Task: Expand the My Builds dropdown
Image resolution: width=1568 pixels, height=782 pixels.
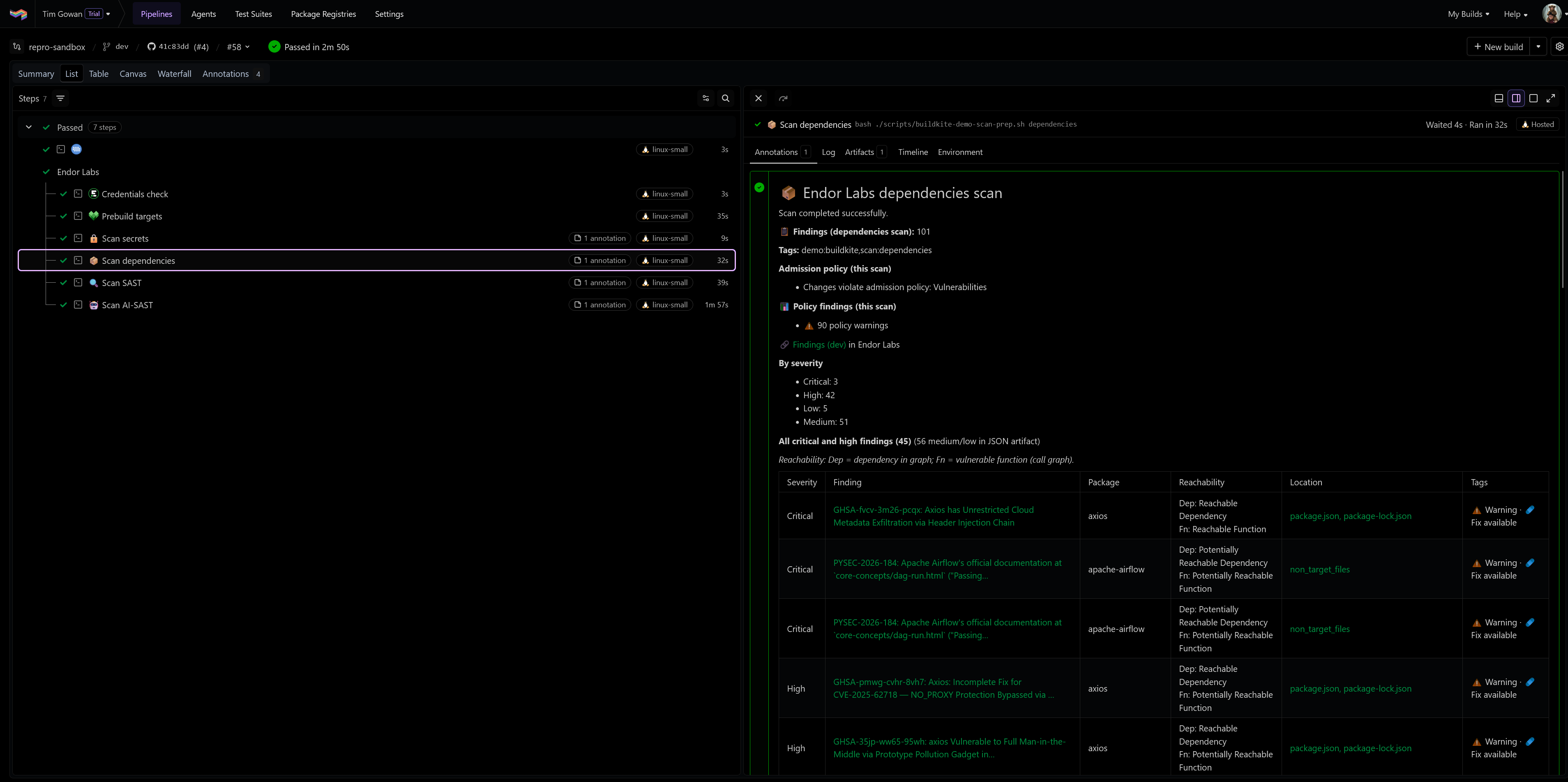Action: click(1468, 14)
